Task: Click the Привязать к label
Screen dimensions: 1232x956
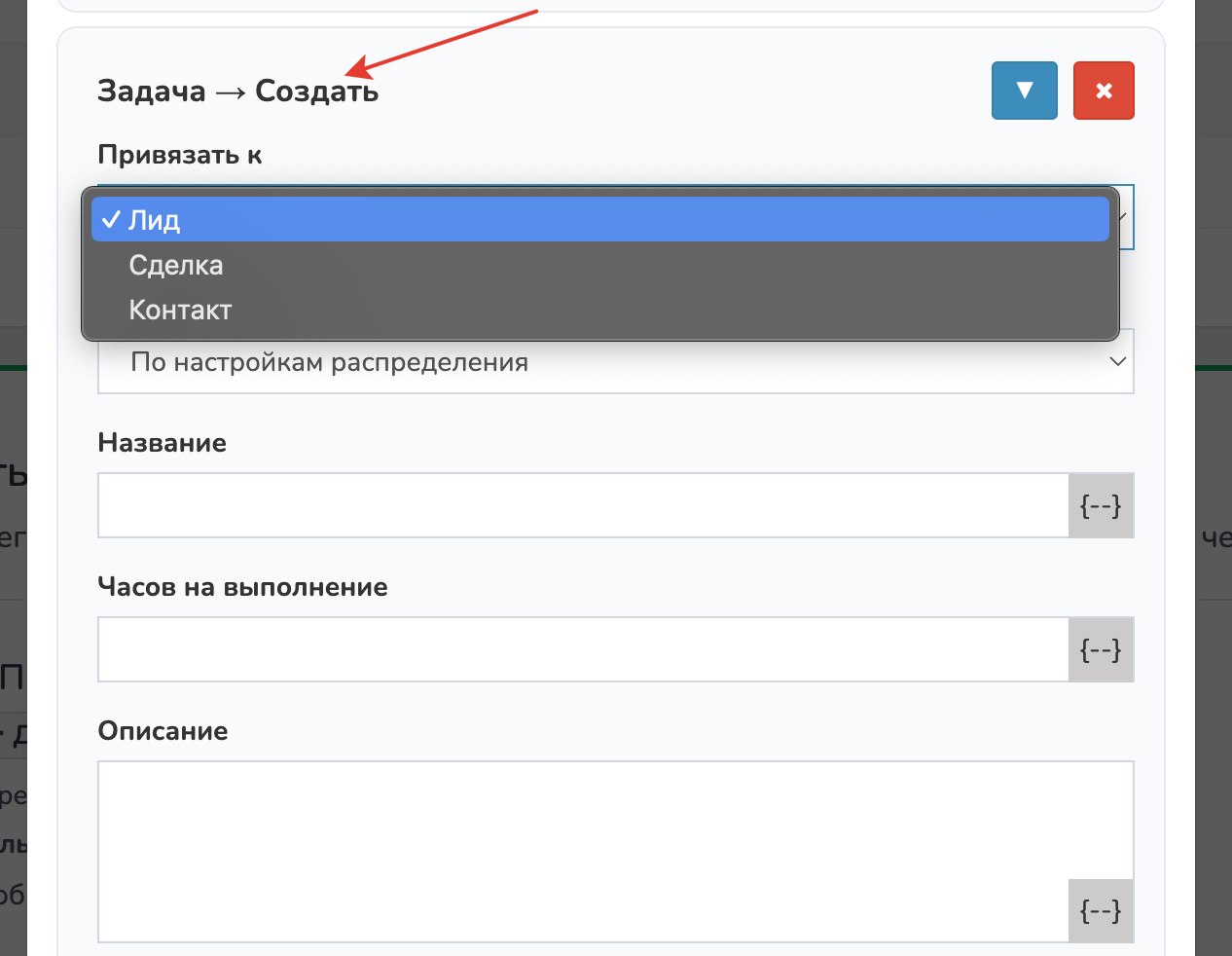Action: [x=180, y=155]
